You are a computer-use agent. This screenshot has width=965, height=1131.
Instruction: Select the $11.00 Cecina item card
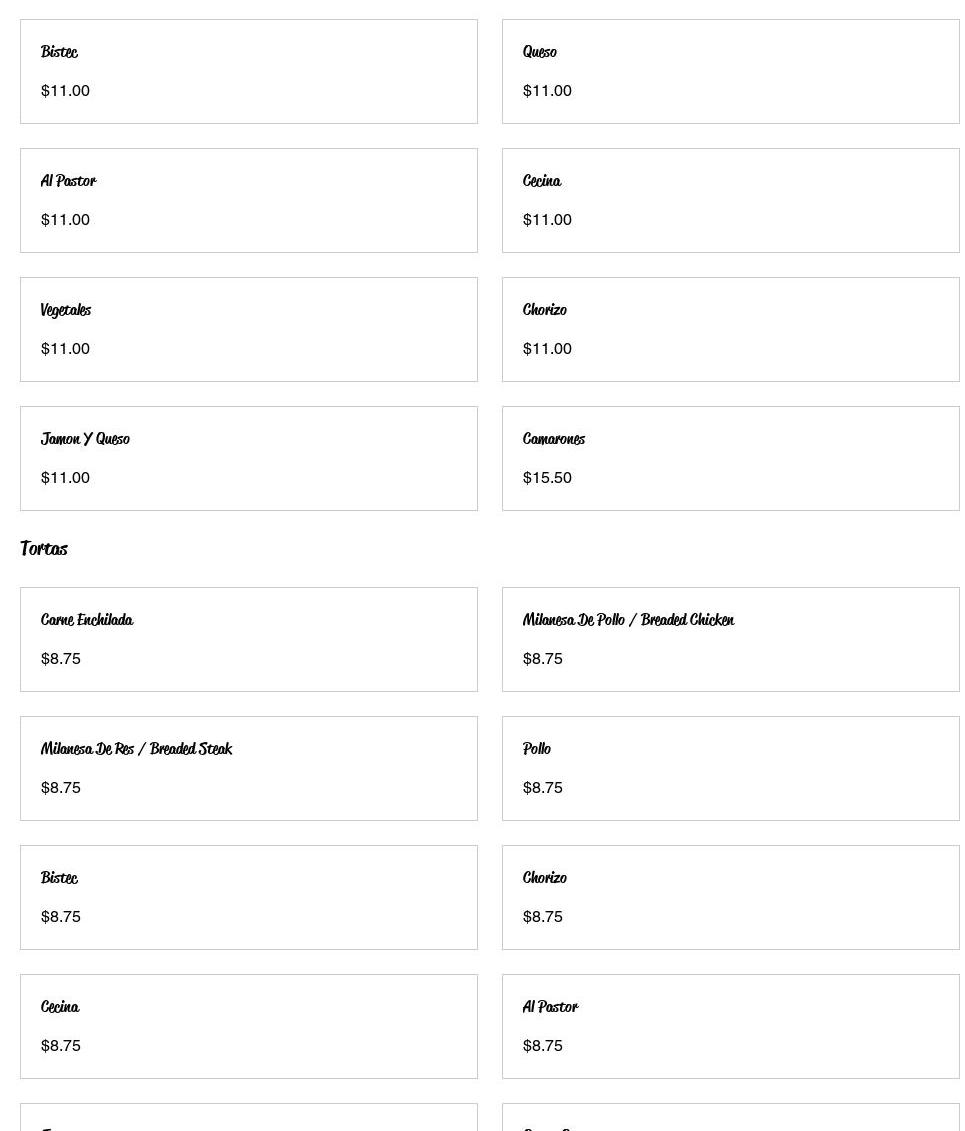730,200
